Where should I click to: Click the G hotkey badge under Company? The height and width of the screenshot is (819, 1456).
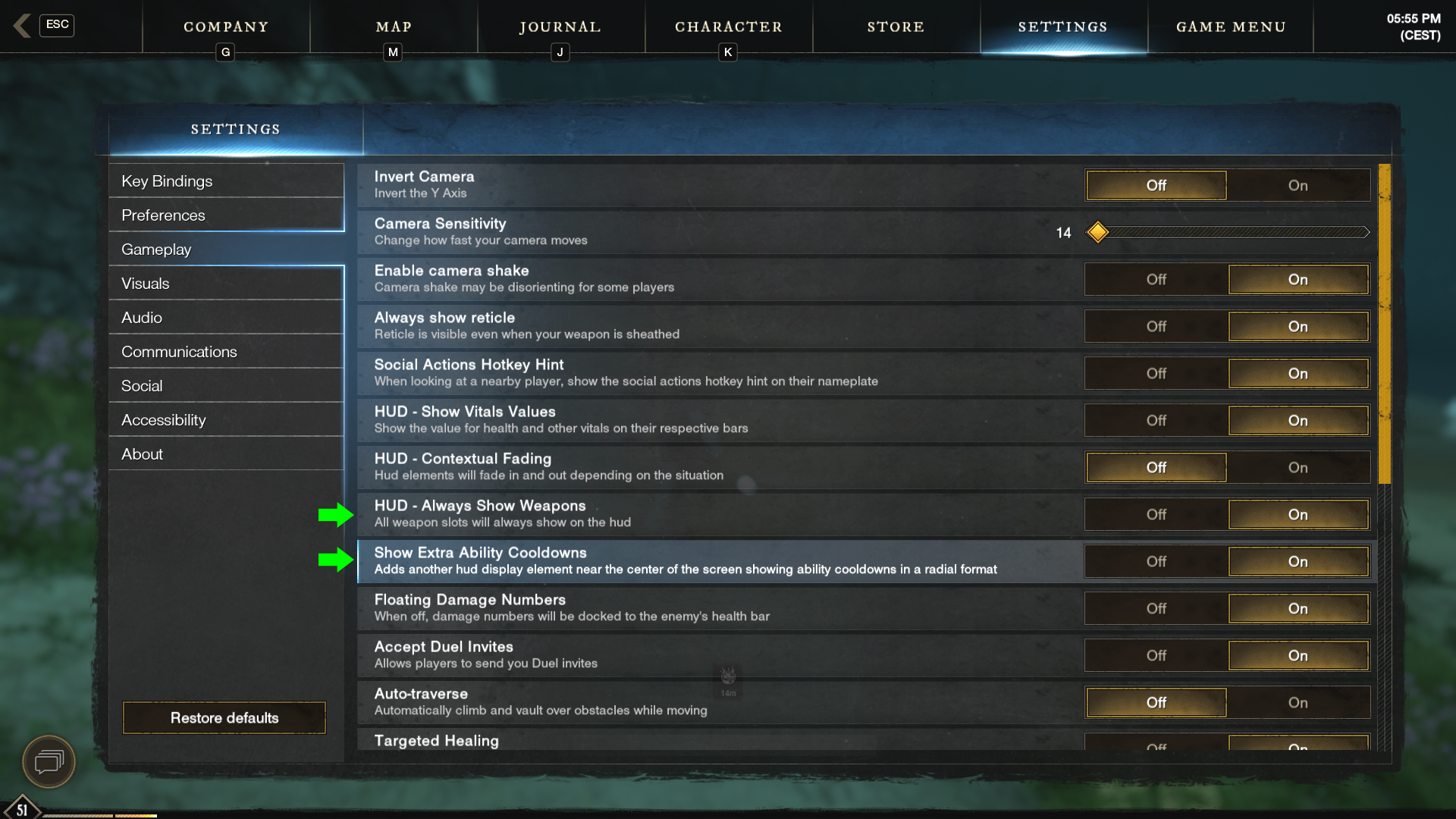click(x=225, y=52)
